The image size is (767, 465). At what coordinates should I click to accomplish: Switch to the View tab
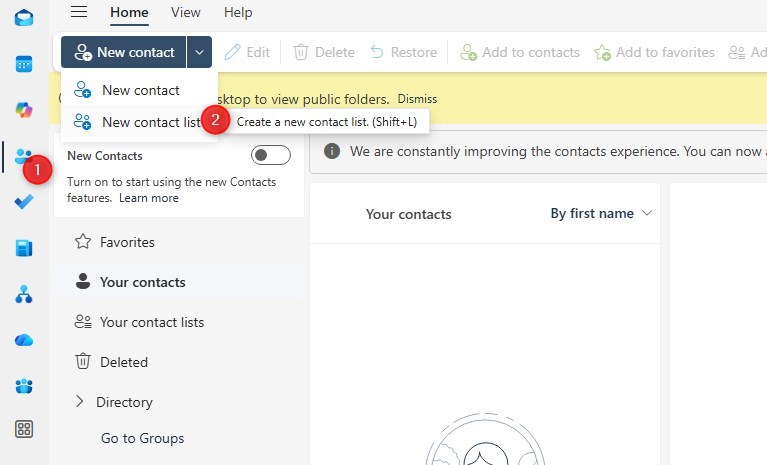(185, 12)
